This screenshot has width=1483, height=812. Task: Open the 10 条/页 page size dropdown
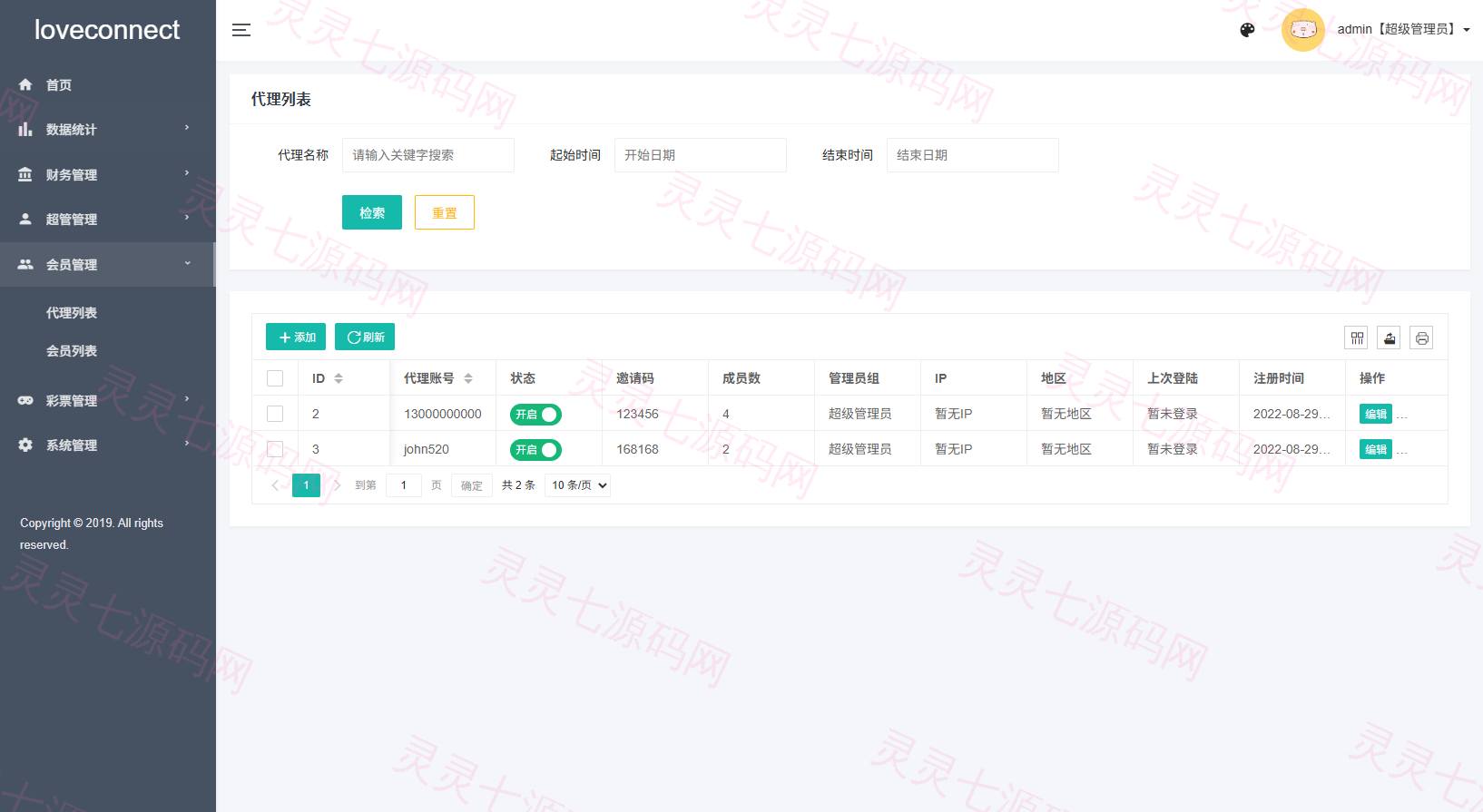click(577, 485)
